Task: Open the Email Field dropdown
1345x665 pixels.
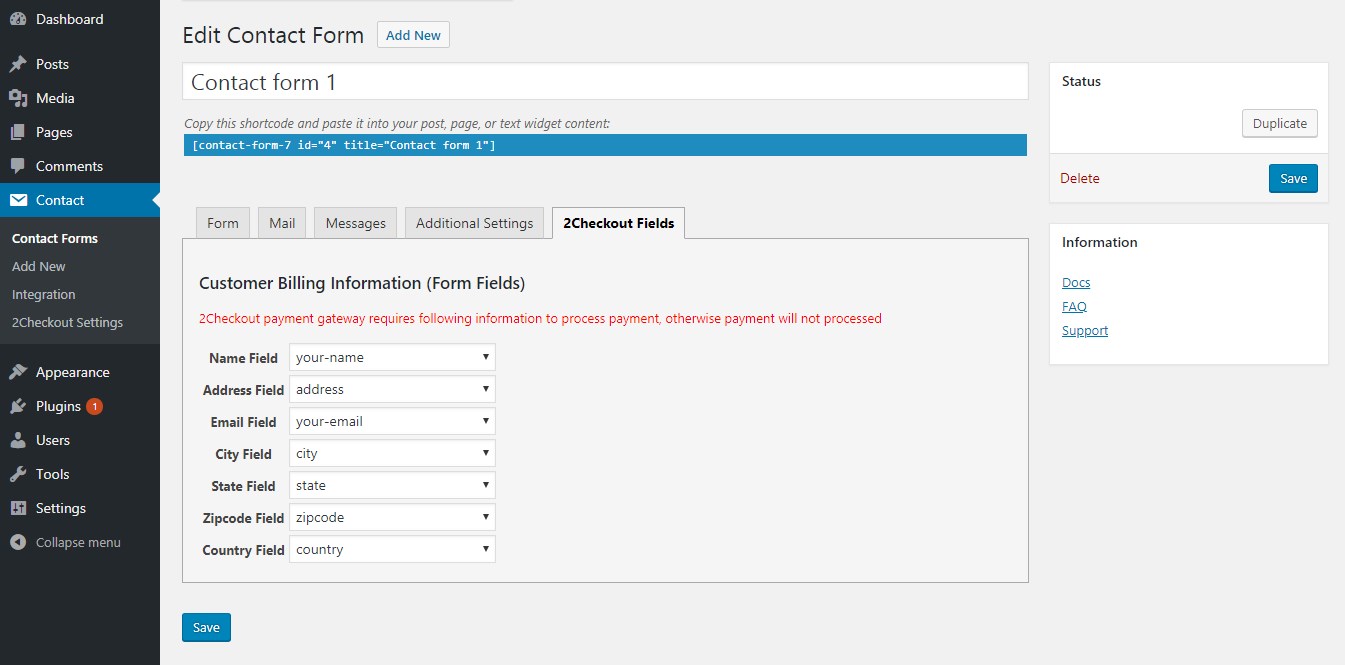Action: (392, 421)
